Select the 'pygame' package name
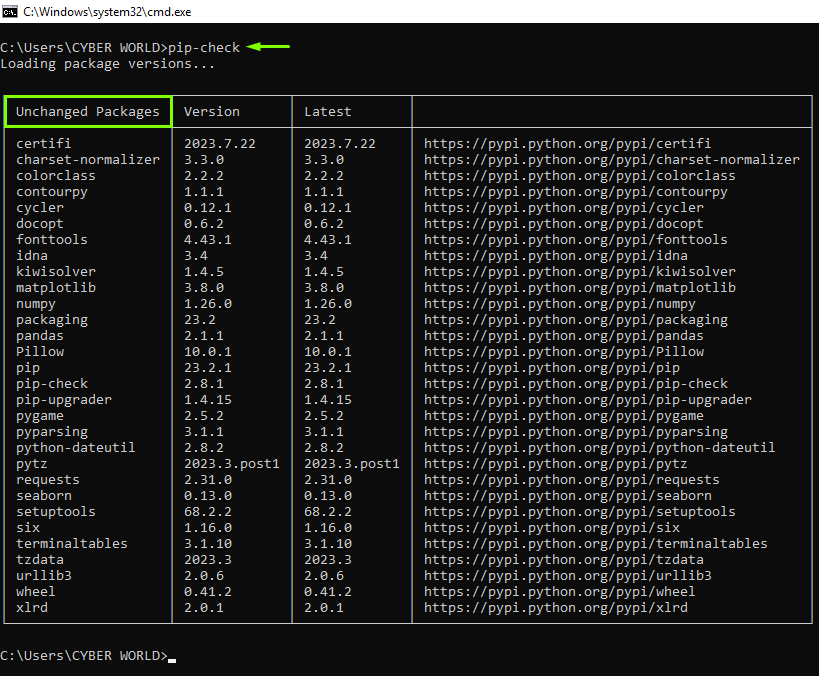This screenshot has height=676, width=819. (x=40, y=416)
